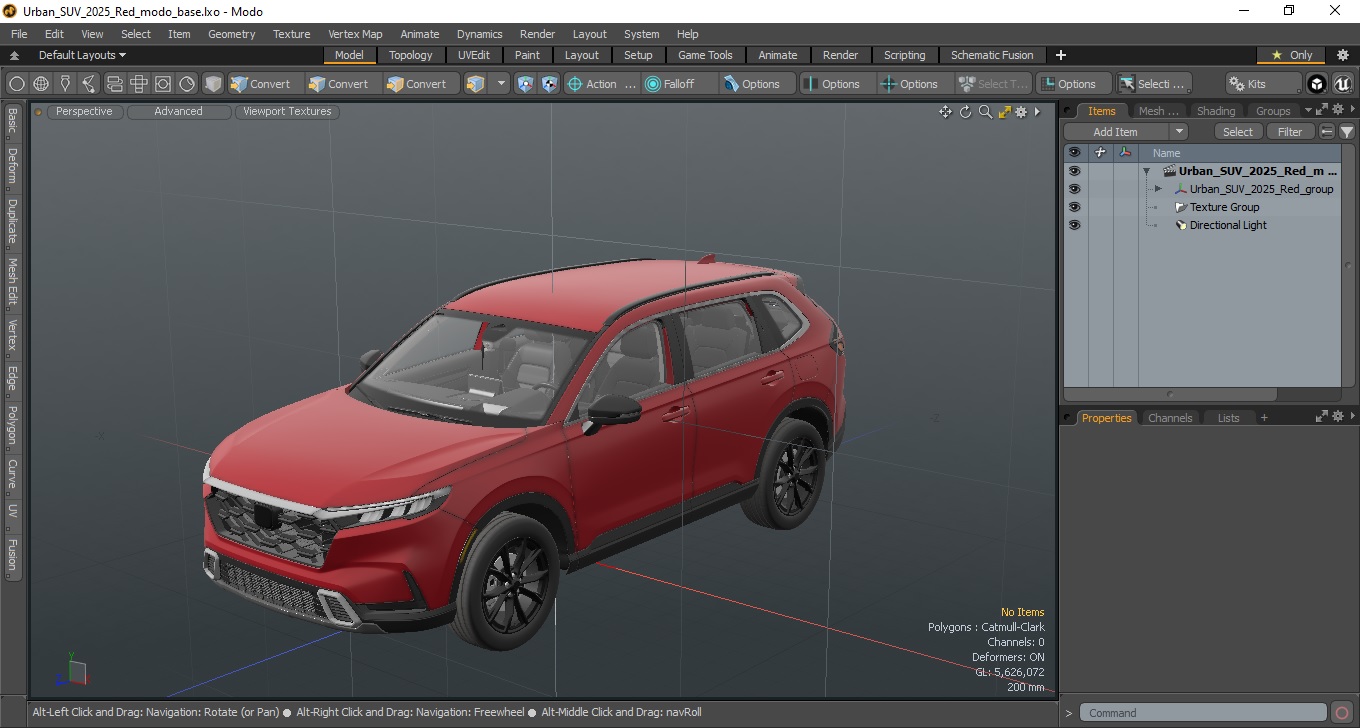Viewport: 1360px width, 728px height.
Task: Toggle the Action Center button
Action: 601,84
